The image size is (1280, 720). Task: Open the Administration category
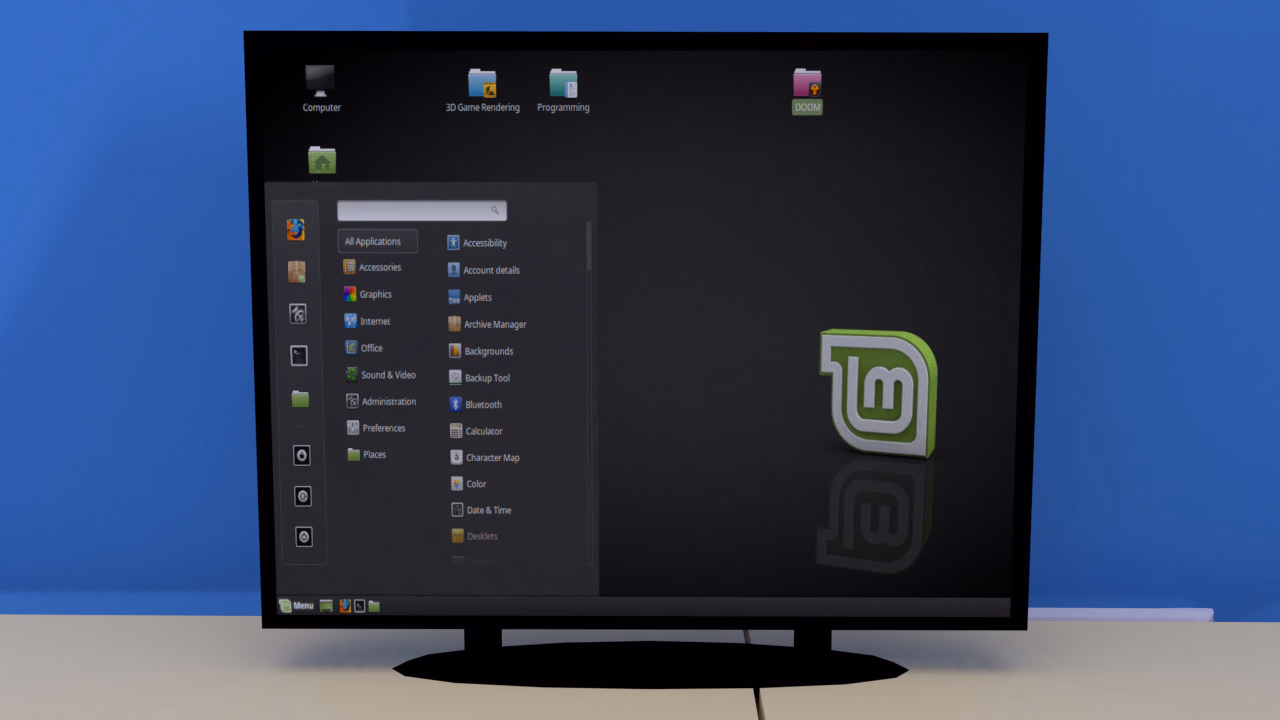tap(385, 402)
